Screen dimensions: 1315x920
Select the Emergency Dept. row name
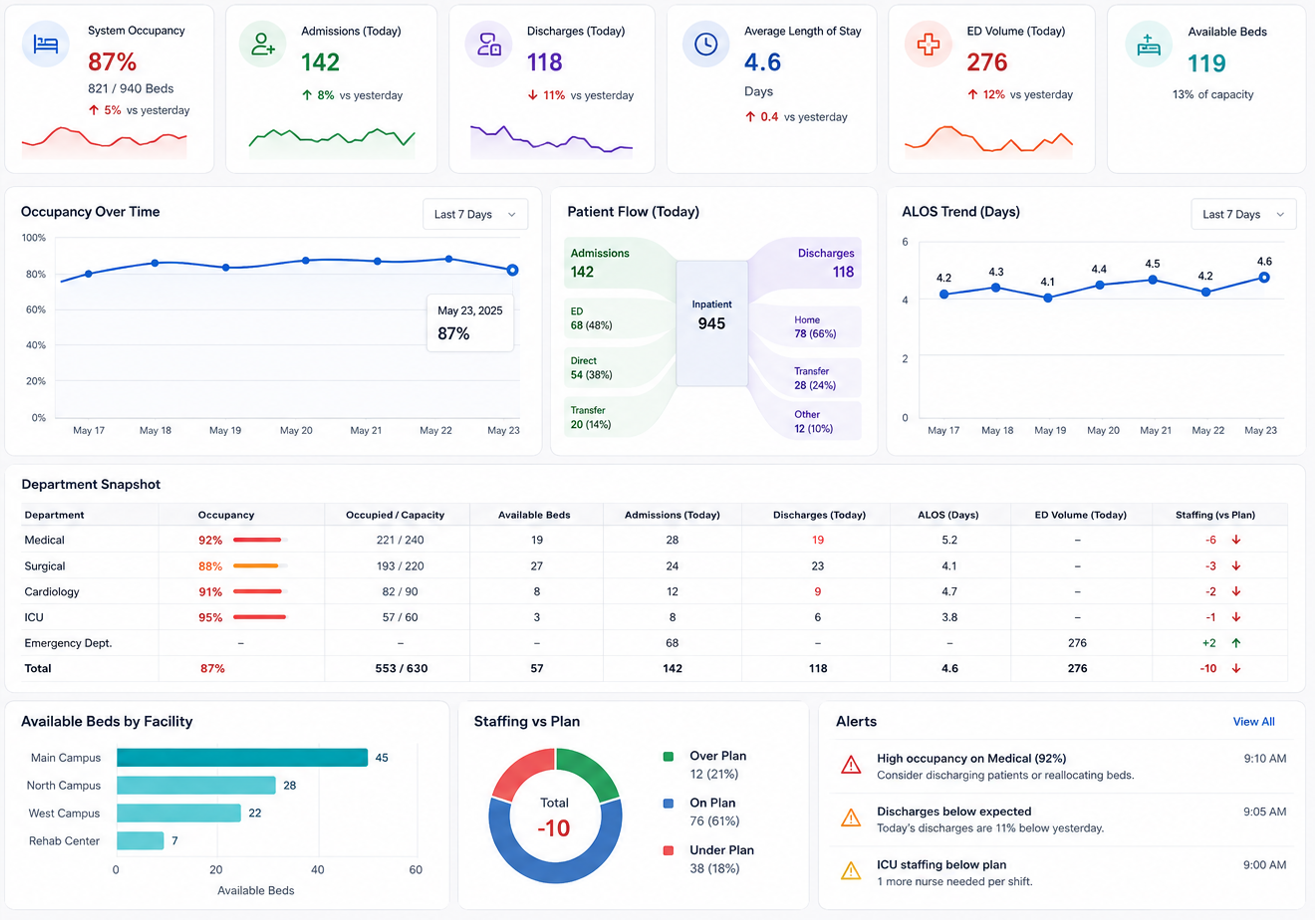pyautogui.click(x=68, y=643)
